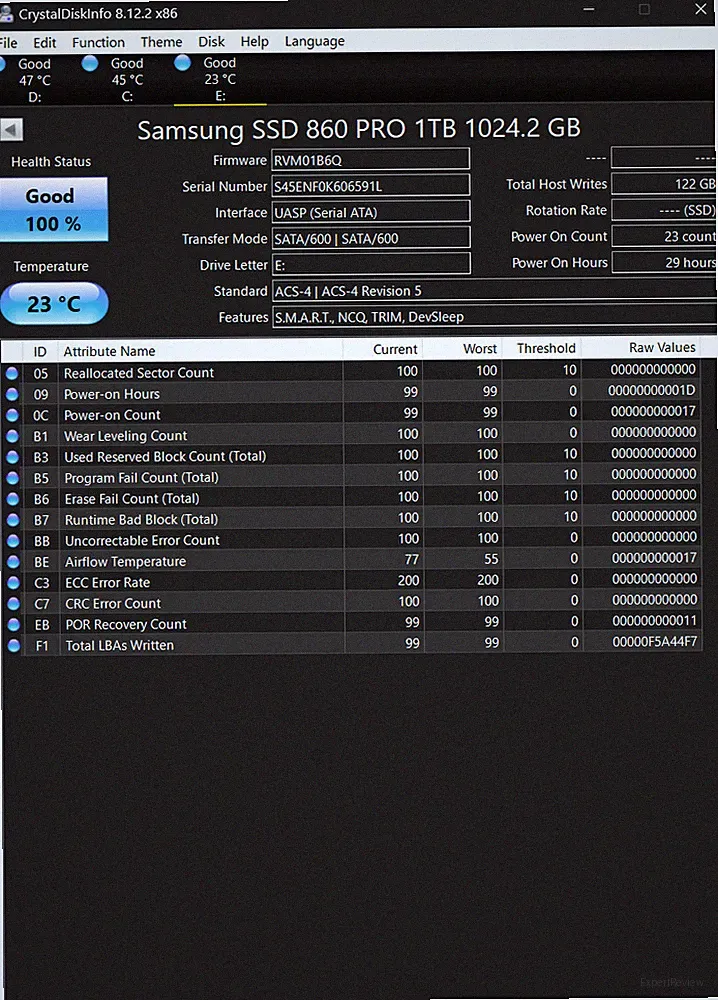Click status icon for Program Fail Count
718x1000 pixels.
(x=12, y=478)
